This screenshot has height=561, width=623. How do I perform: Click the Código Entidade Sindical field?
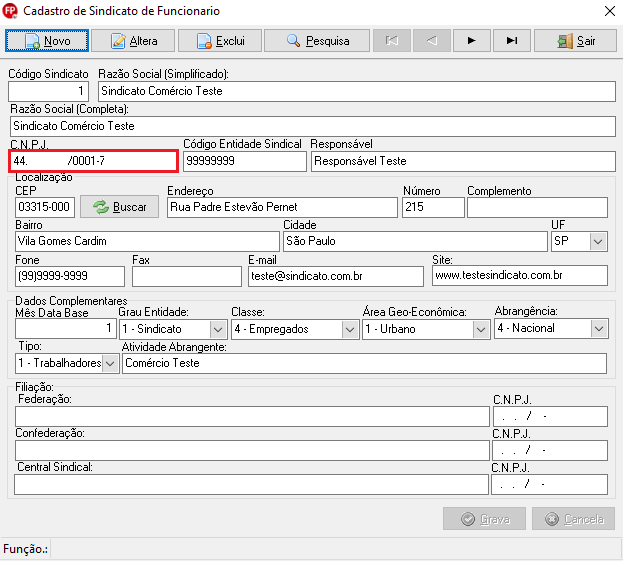click(x=245, y=161)
